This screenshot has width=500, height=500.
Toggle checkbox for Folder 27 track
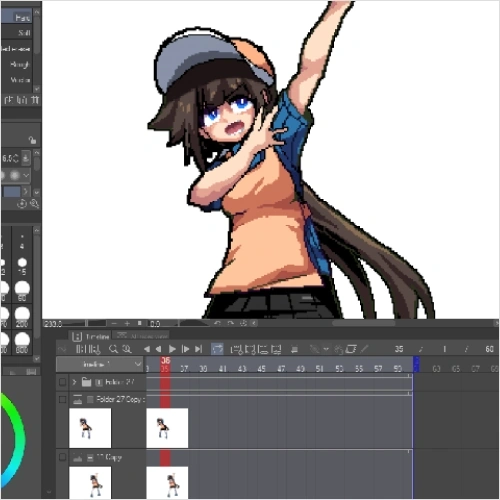pos(62,382)
